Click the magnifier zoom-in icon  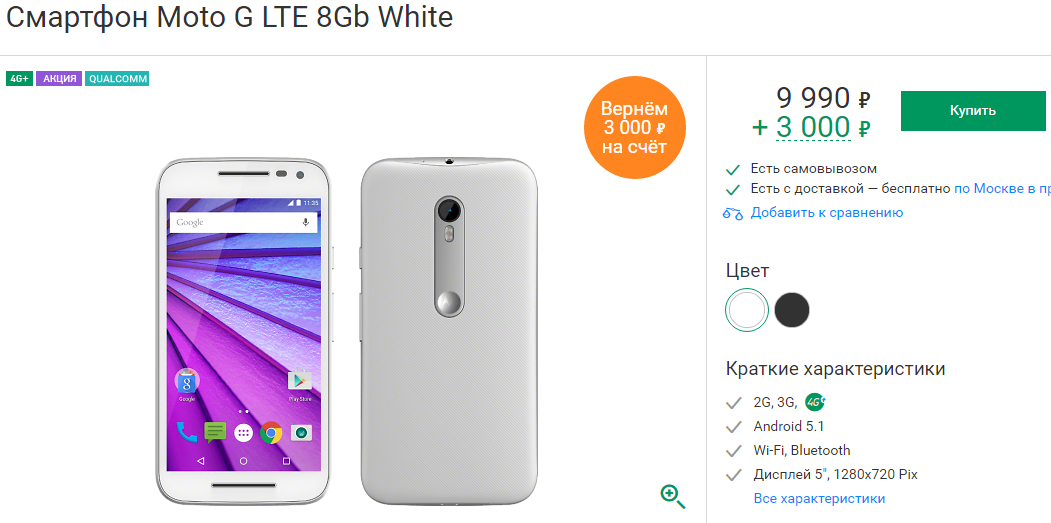pos(672,497)
